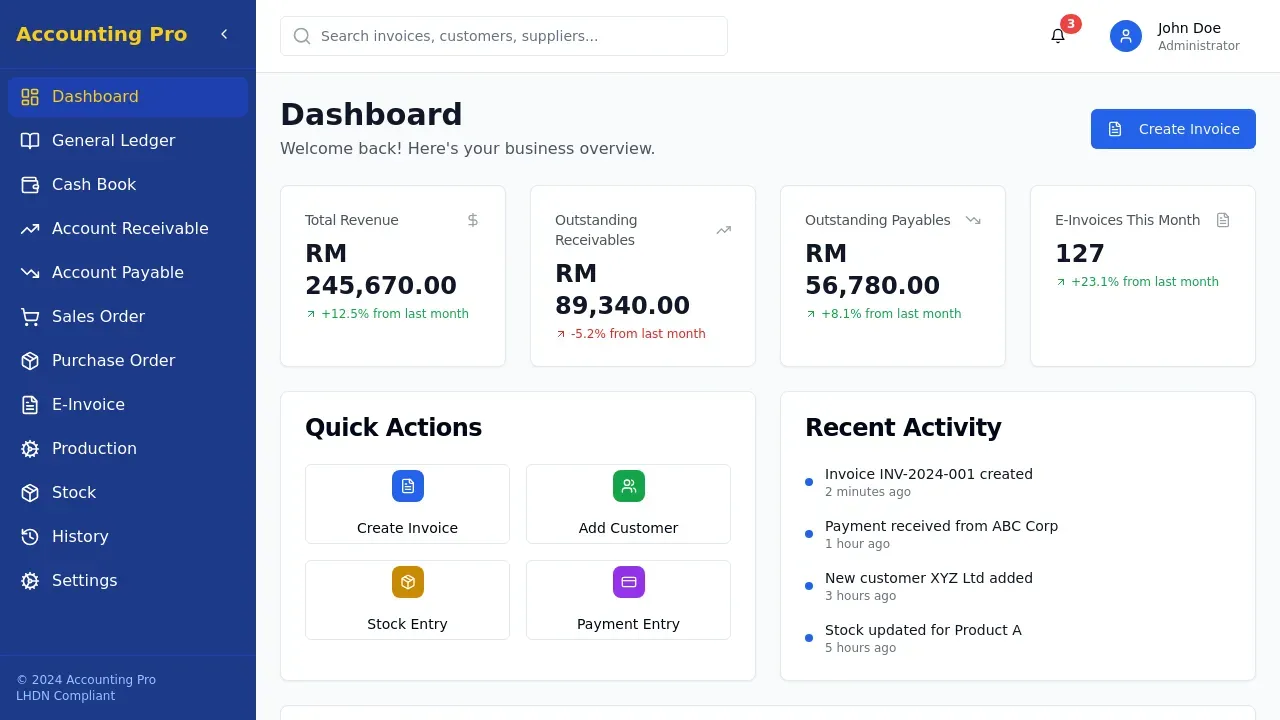
Task: Collapse the sidebar using the chevron
Action: [x=224, y=33]
